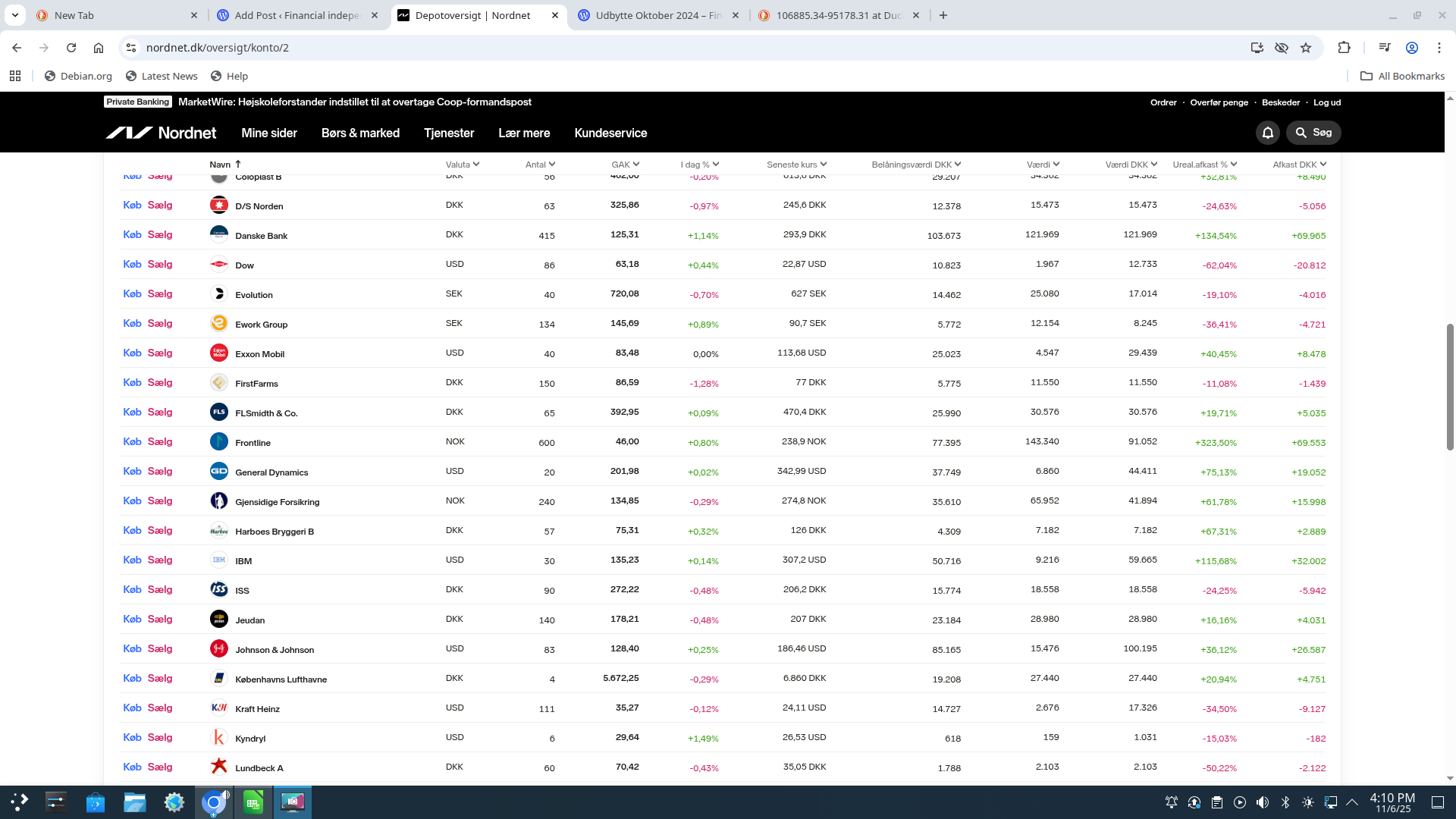Open the Københavns Lufthavne stock link

point(281,679)
